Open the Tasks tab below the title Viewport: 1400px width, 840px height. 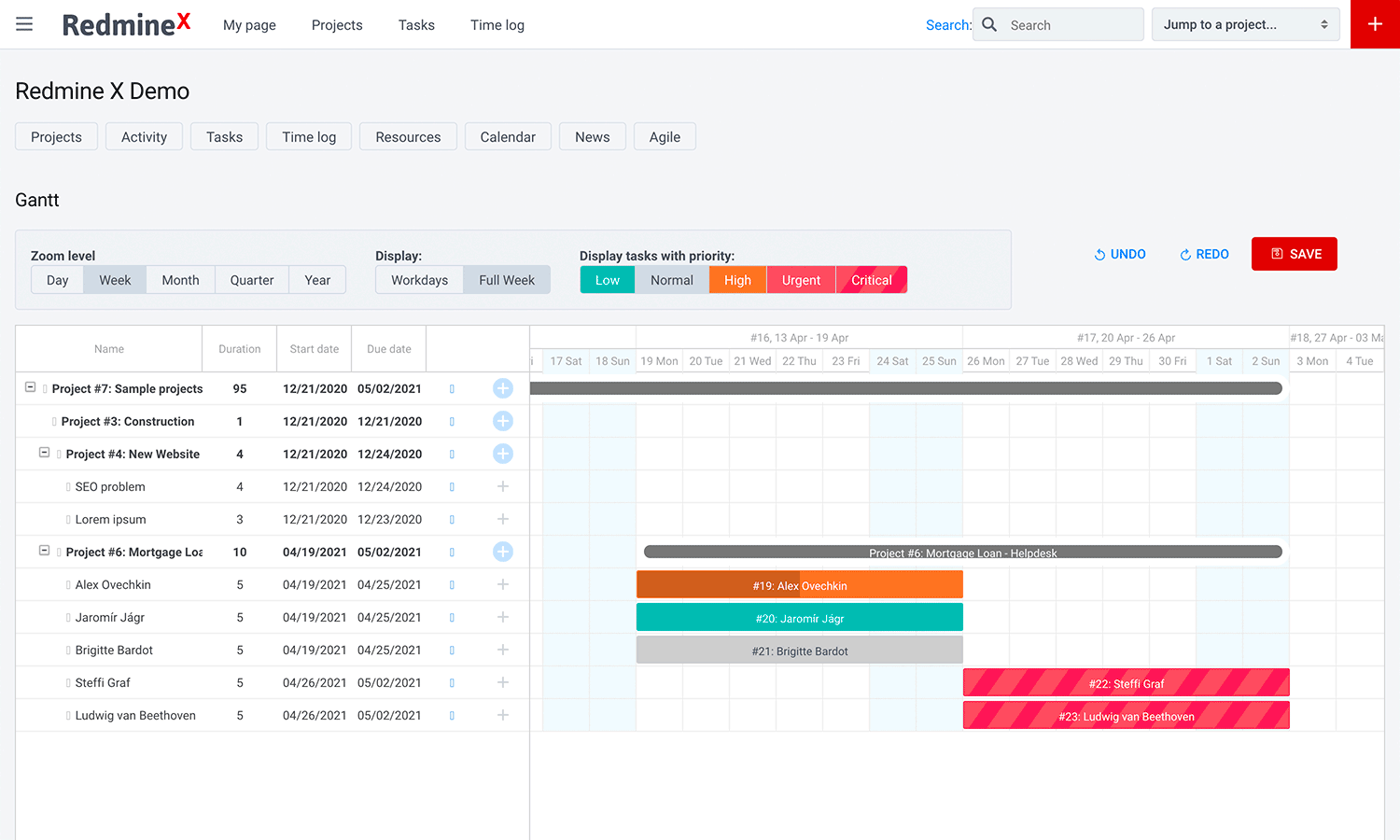coord(224,136)
